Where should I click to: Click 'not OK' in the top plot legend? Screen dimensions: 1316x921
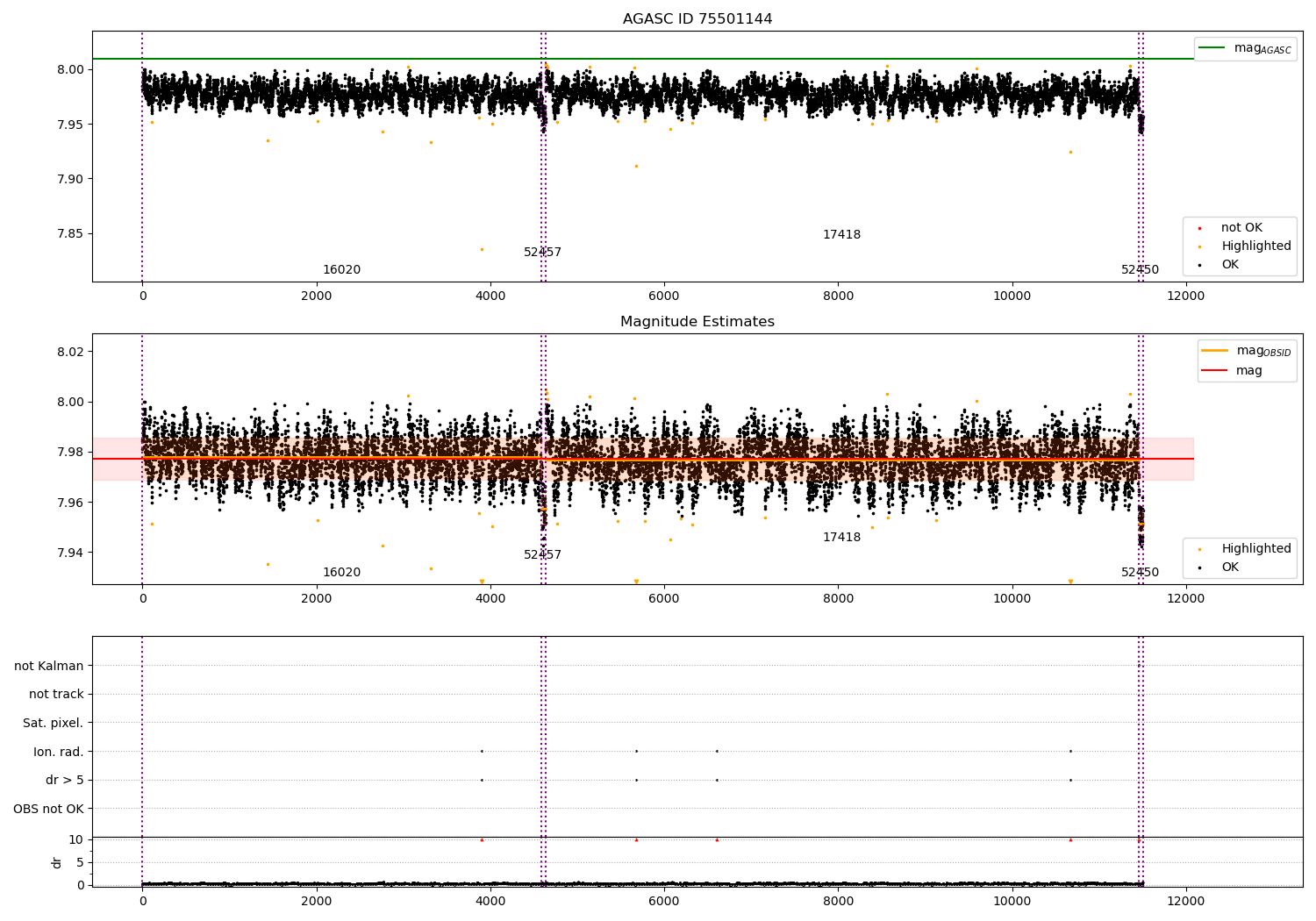pos(1241,228)
